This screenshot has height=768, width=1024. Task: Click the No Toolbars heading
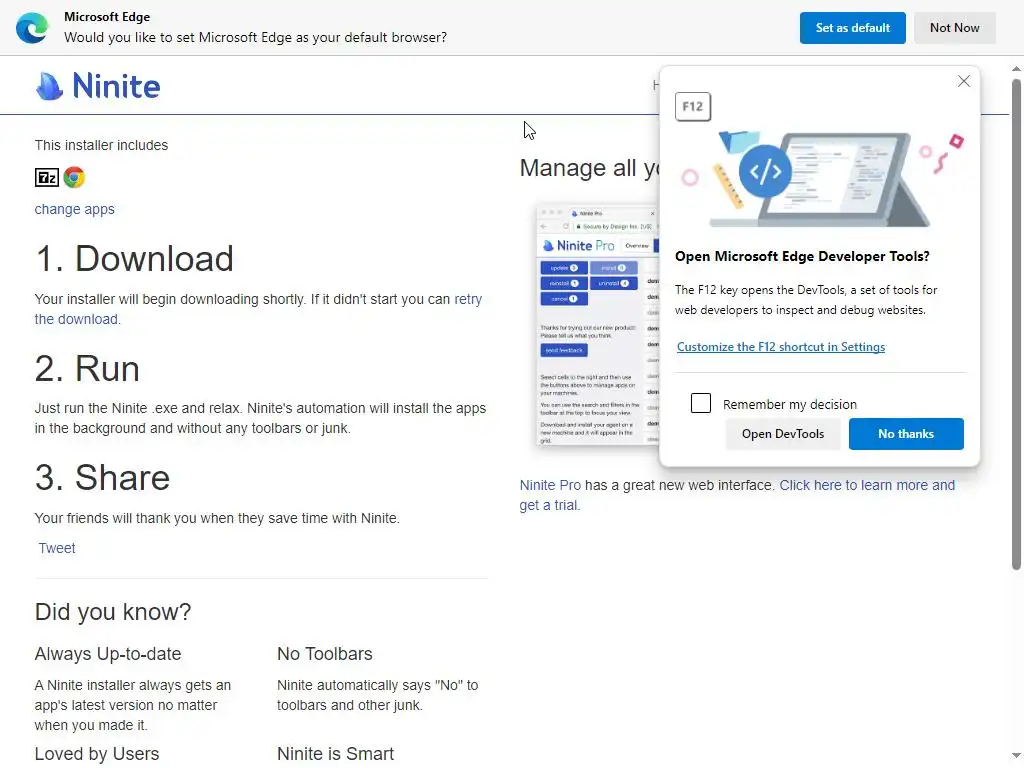[x=325, y=654]
